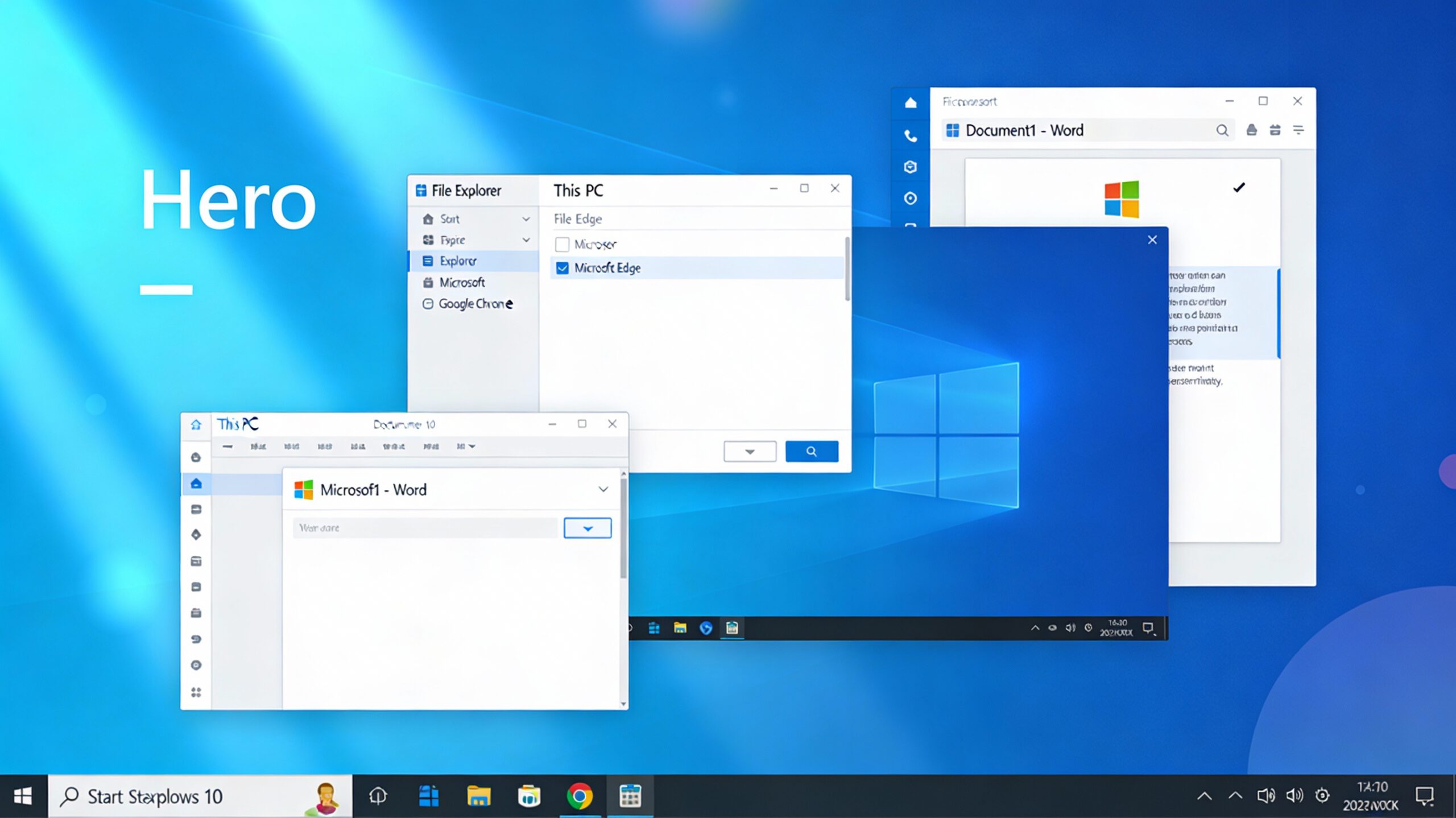Uncheck the Microsoft Edge checkbox

point(562,268)
